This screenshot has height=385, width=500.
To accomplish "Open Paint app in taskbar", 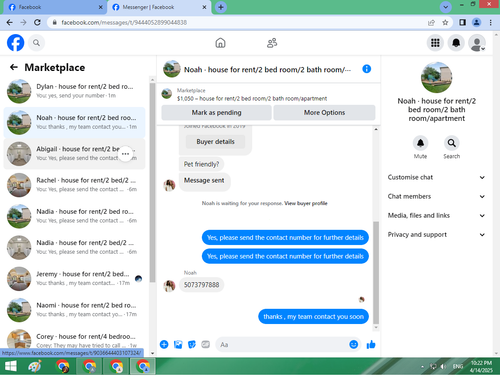I will 35,367.
